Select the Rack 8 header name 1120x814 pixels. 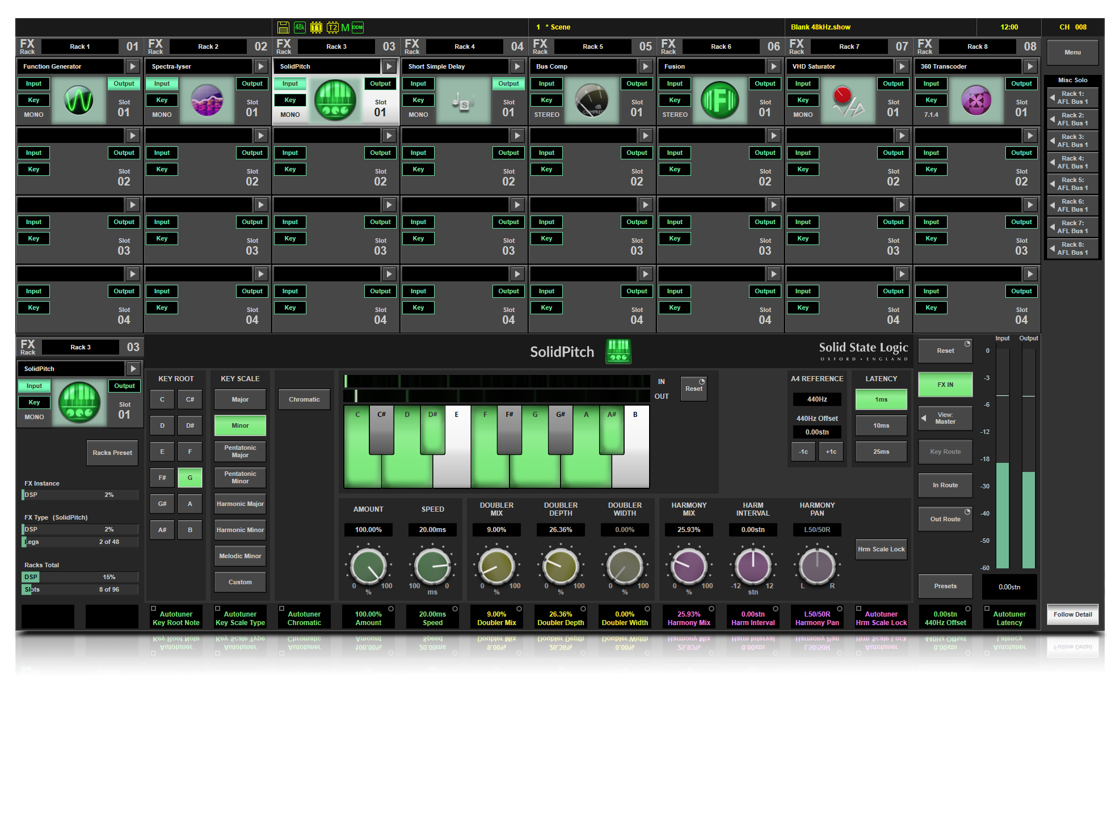[977, 46]
